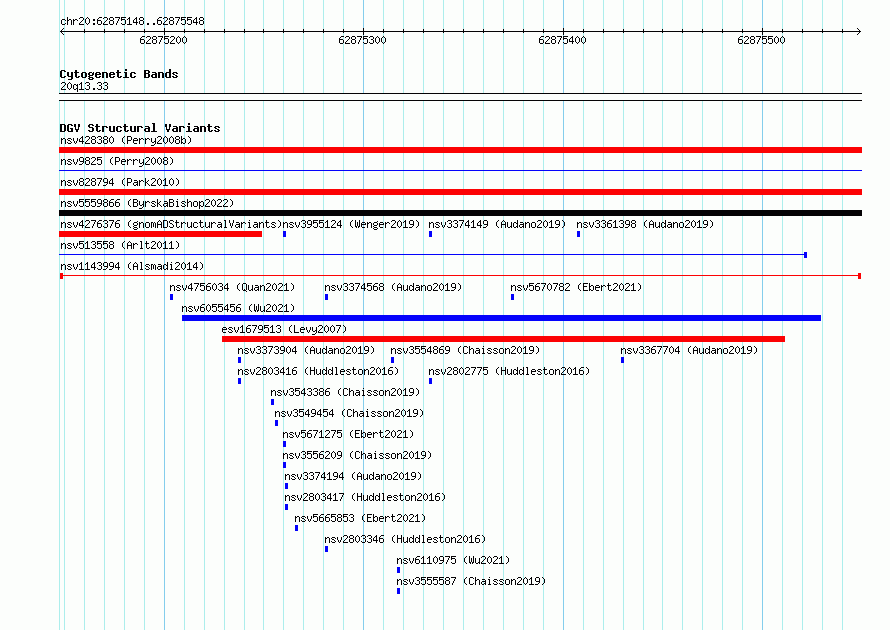Click the right red end marker of nsv1143994

pos(859,276)
